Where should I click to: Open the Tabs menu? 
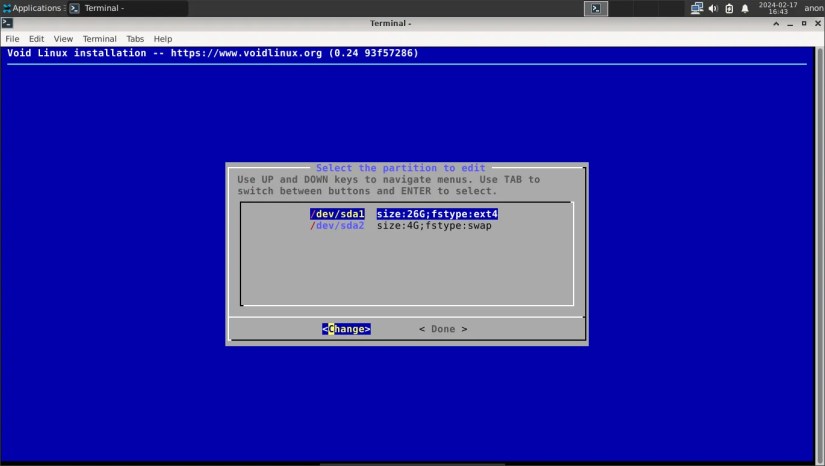tap(135, 39)
